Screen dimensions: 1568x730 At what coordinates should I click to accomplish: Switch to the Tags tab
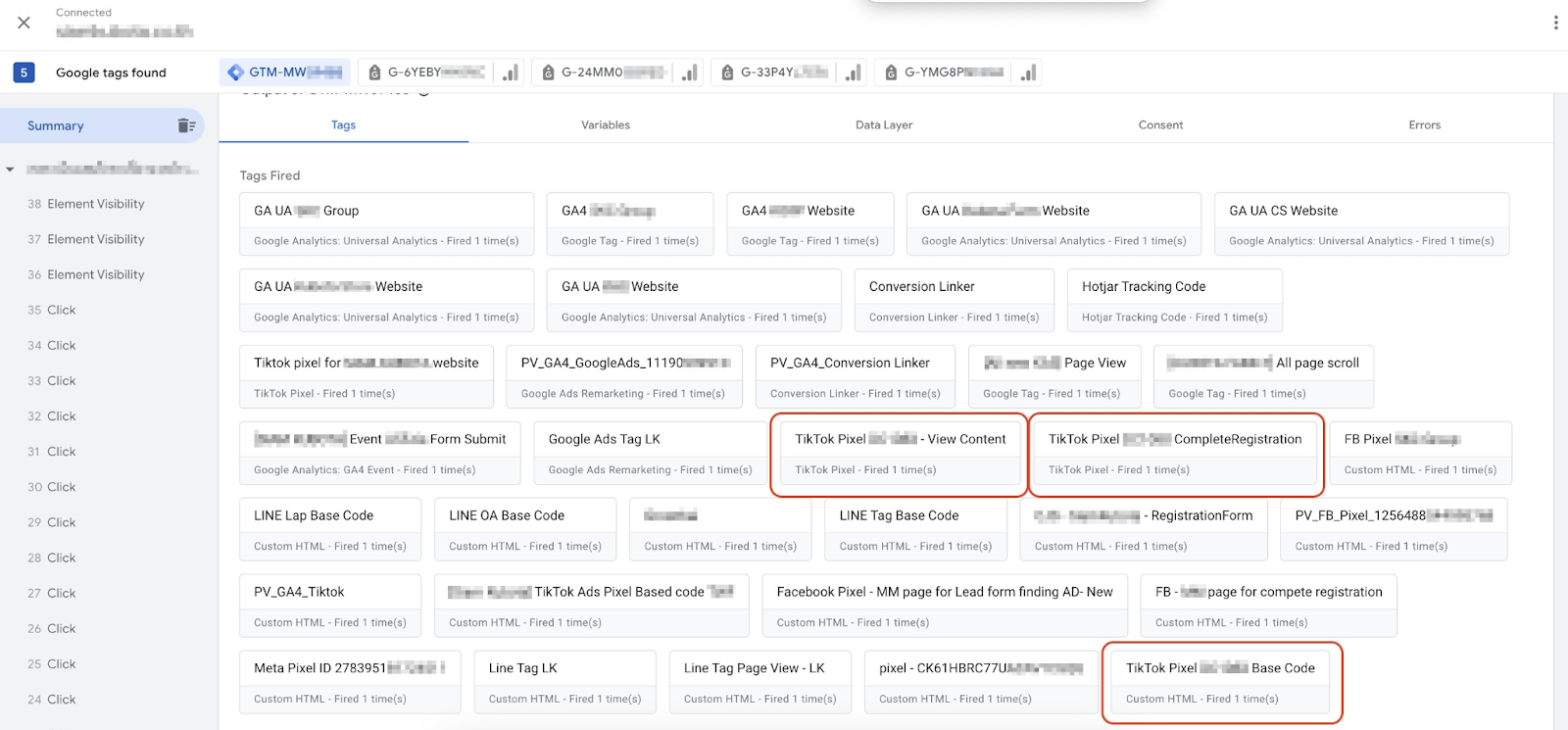pos(343,125)
